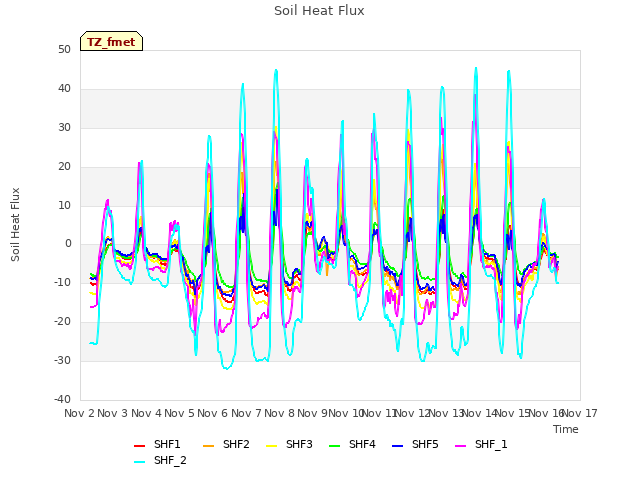The height and width of the screenshot is (480, 640).
Task: Click the cyan SHF_2 minimum near Nov 6
Action: click(226, 369)
